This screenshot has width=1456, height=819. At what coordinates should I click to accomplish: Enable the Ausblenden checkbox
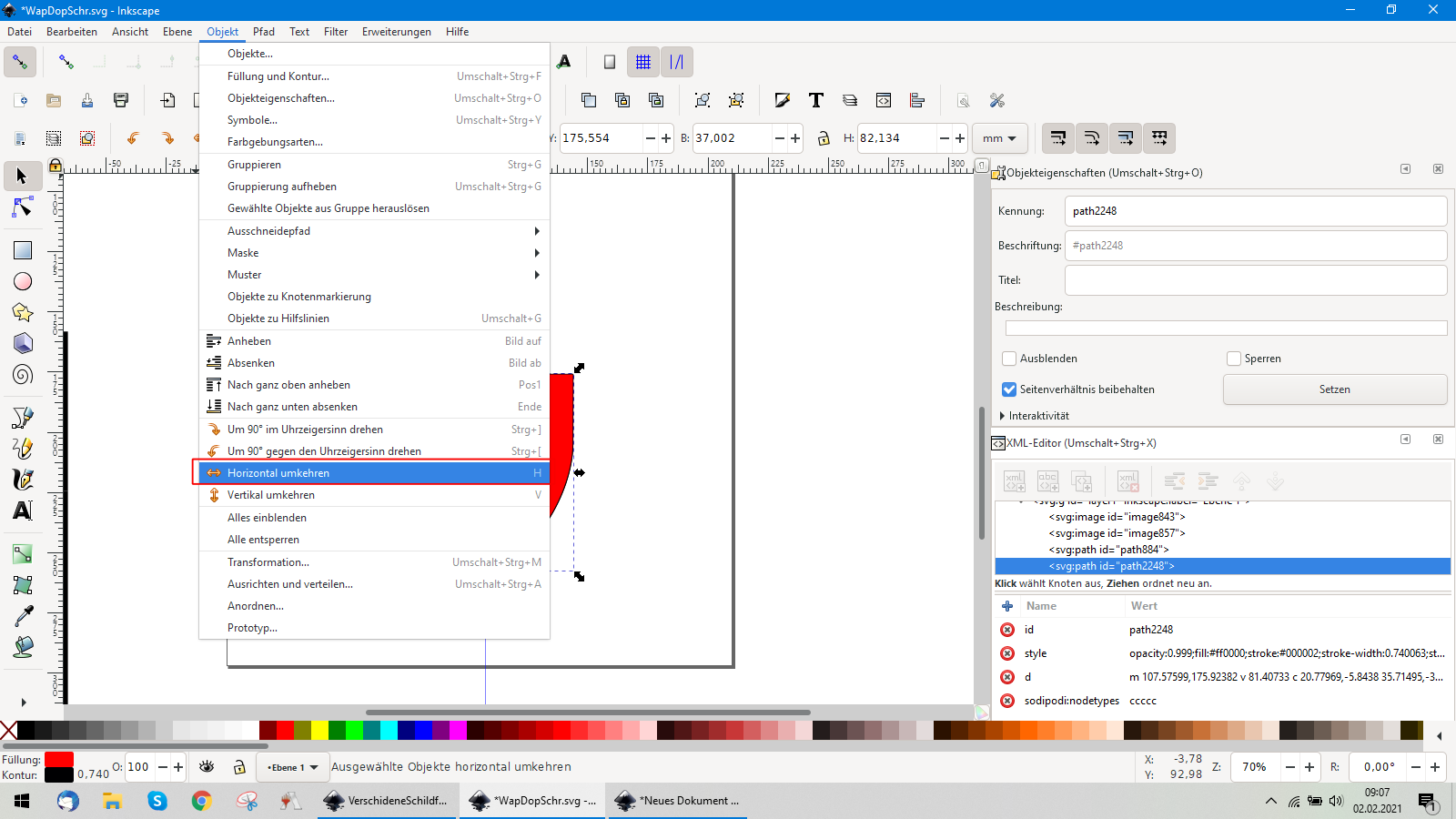[1009, 359]
